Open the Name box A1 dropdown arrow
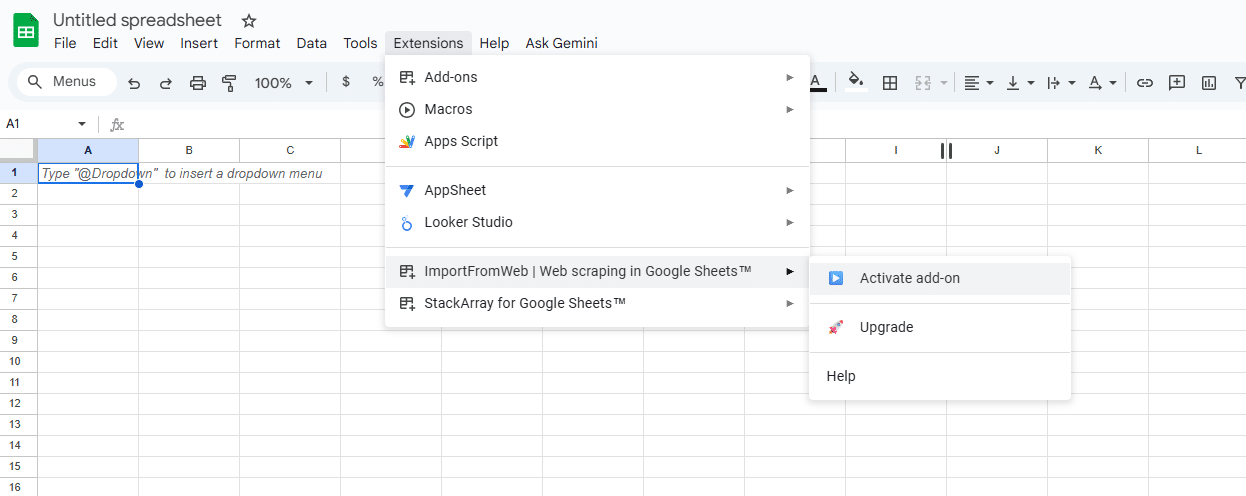Image resolution: width=1246 pixels, height=496 pixels. pyautogui.click(x=82, y=124)
